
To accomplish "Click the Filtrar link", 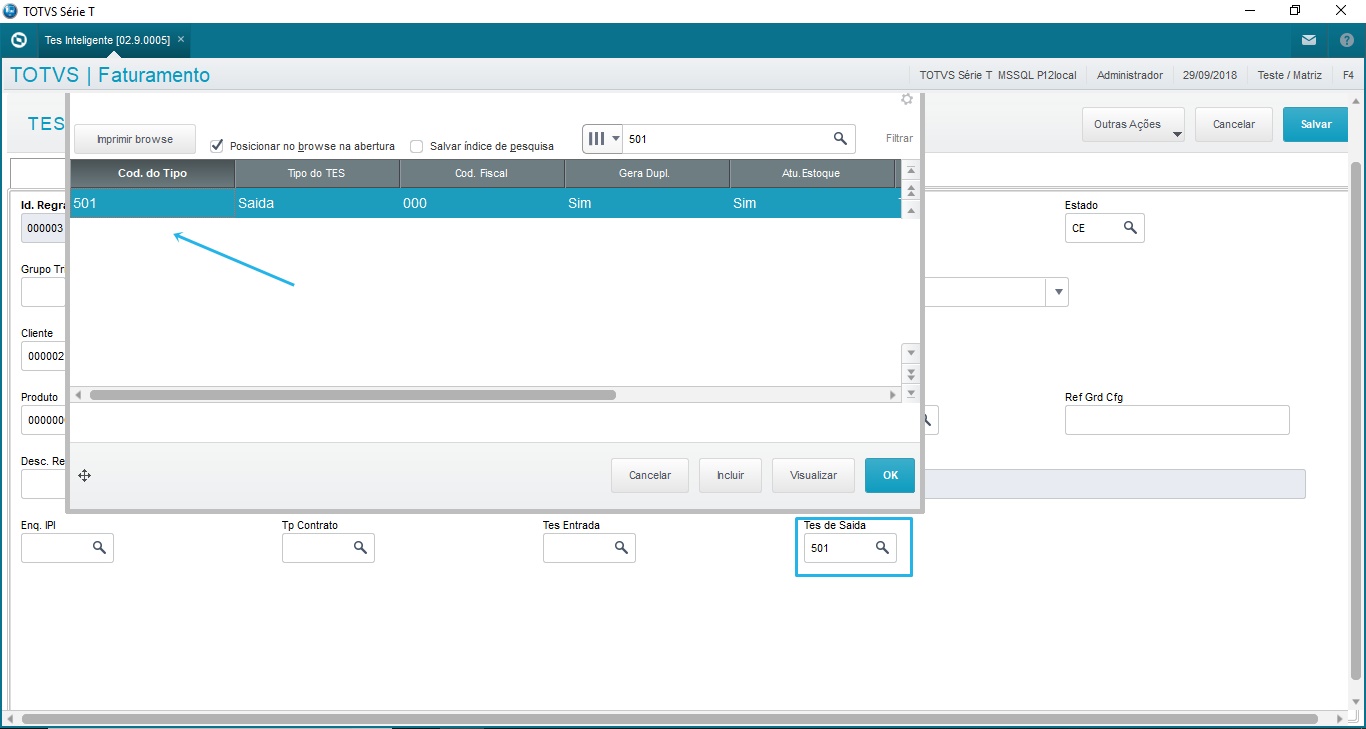I will 899,139.
